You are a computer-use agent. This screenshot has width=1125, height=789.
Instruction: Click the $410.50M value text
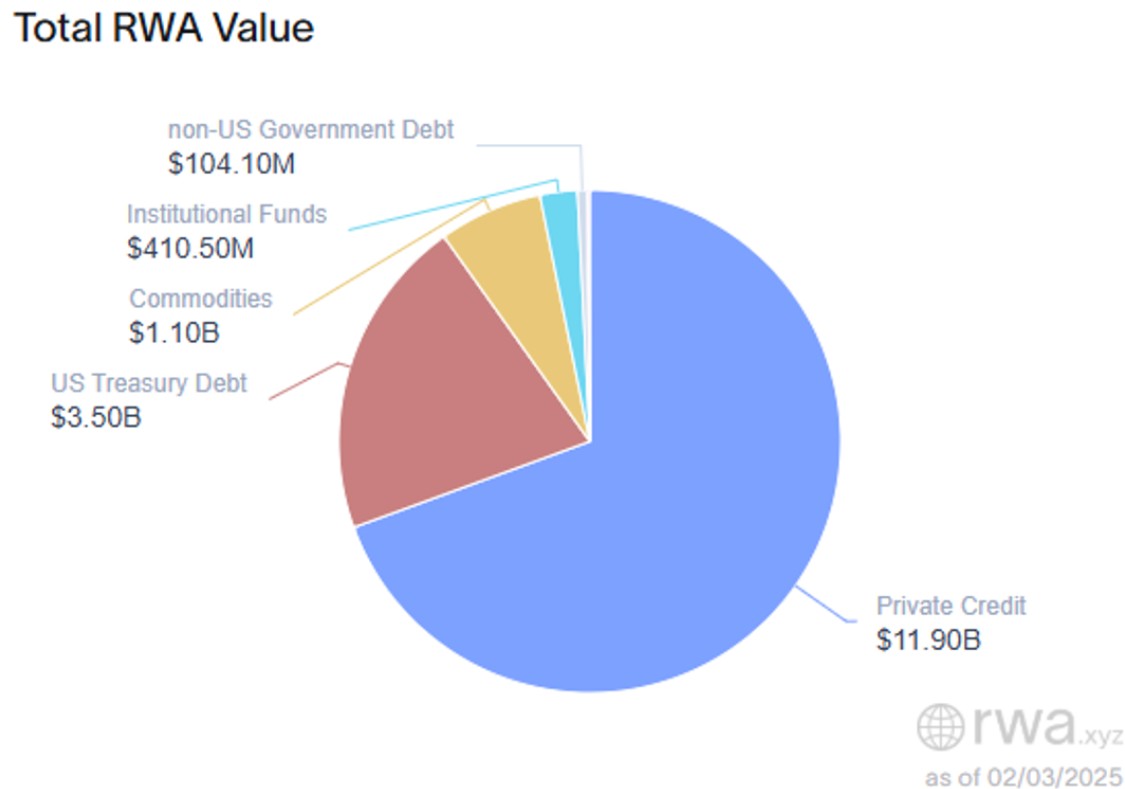190,248
